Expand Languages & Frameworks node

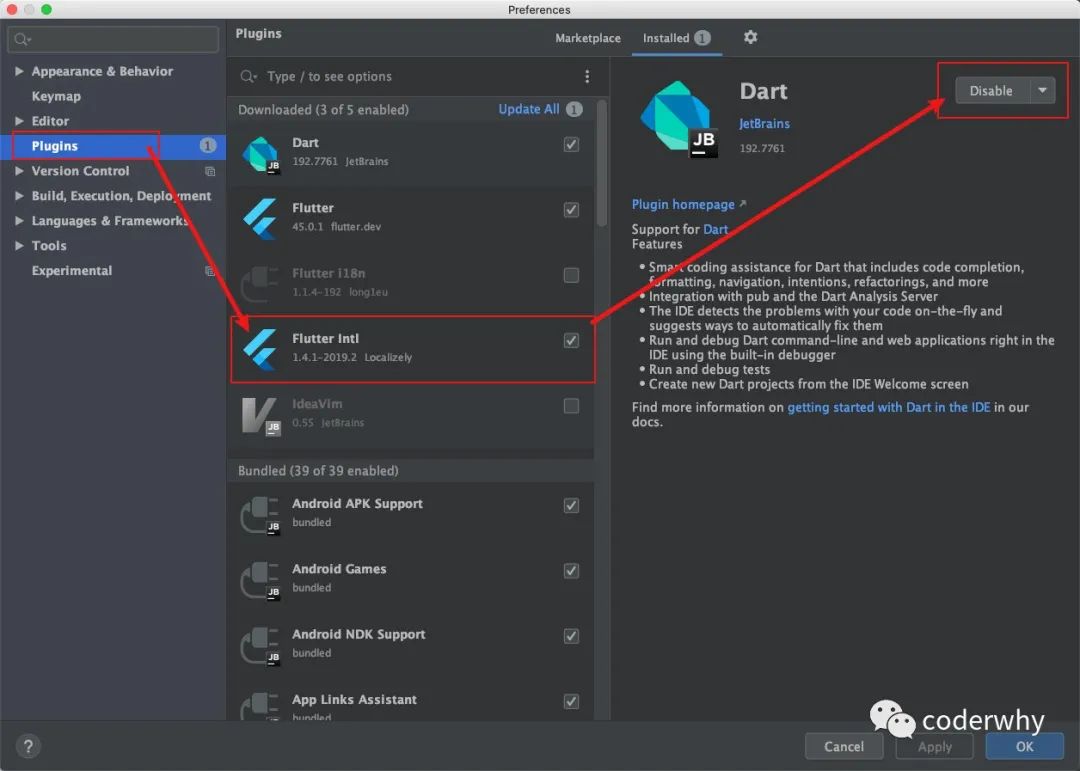pos(19,220)
